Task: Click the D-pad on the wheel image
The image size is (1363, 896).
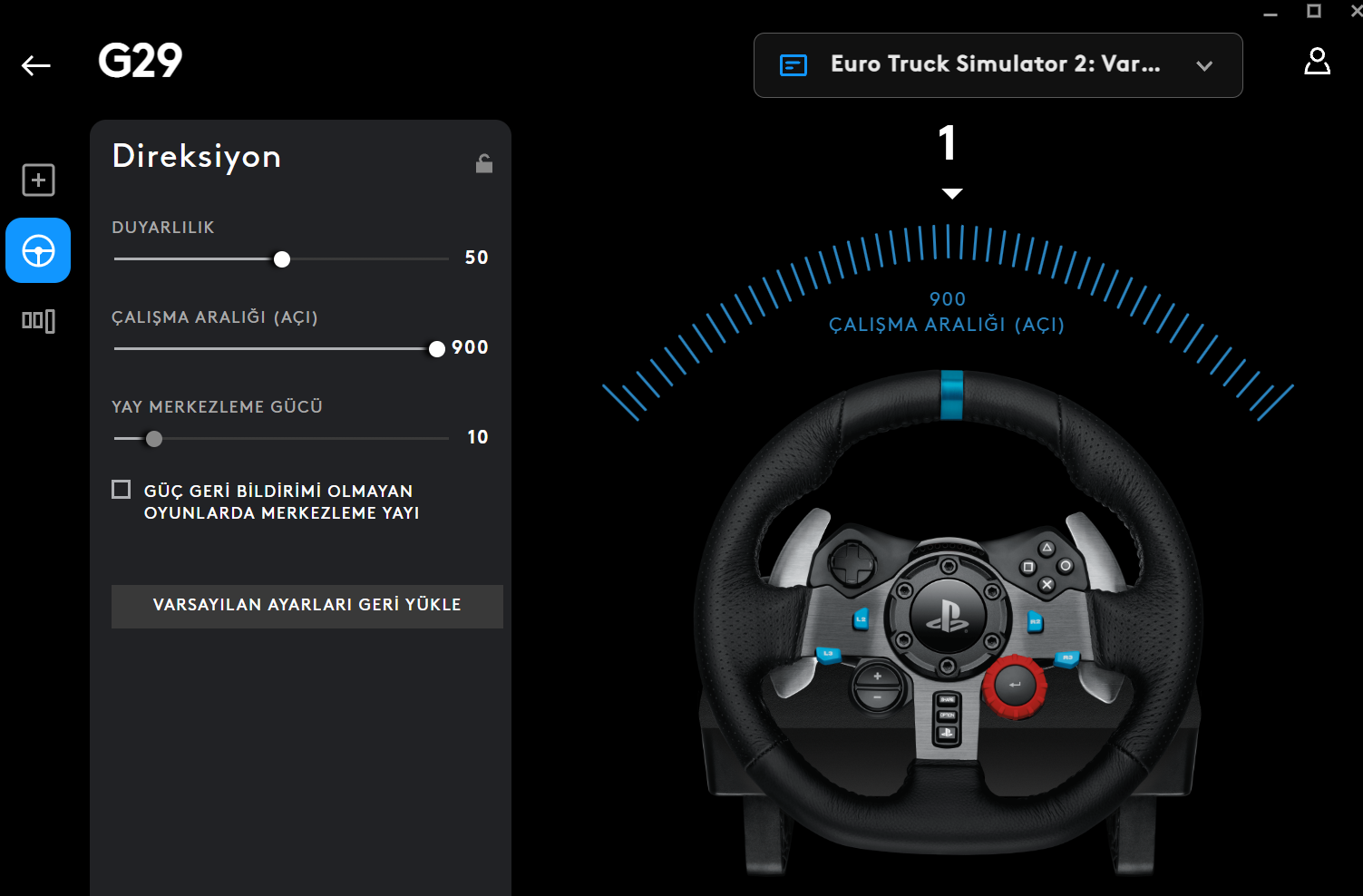Action: (852, 564)
